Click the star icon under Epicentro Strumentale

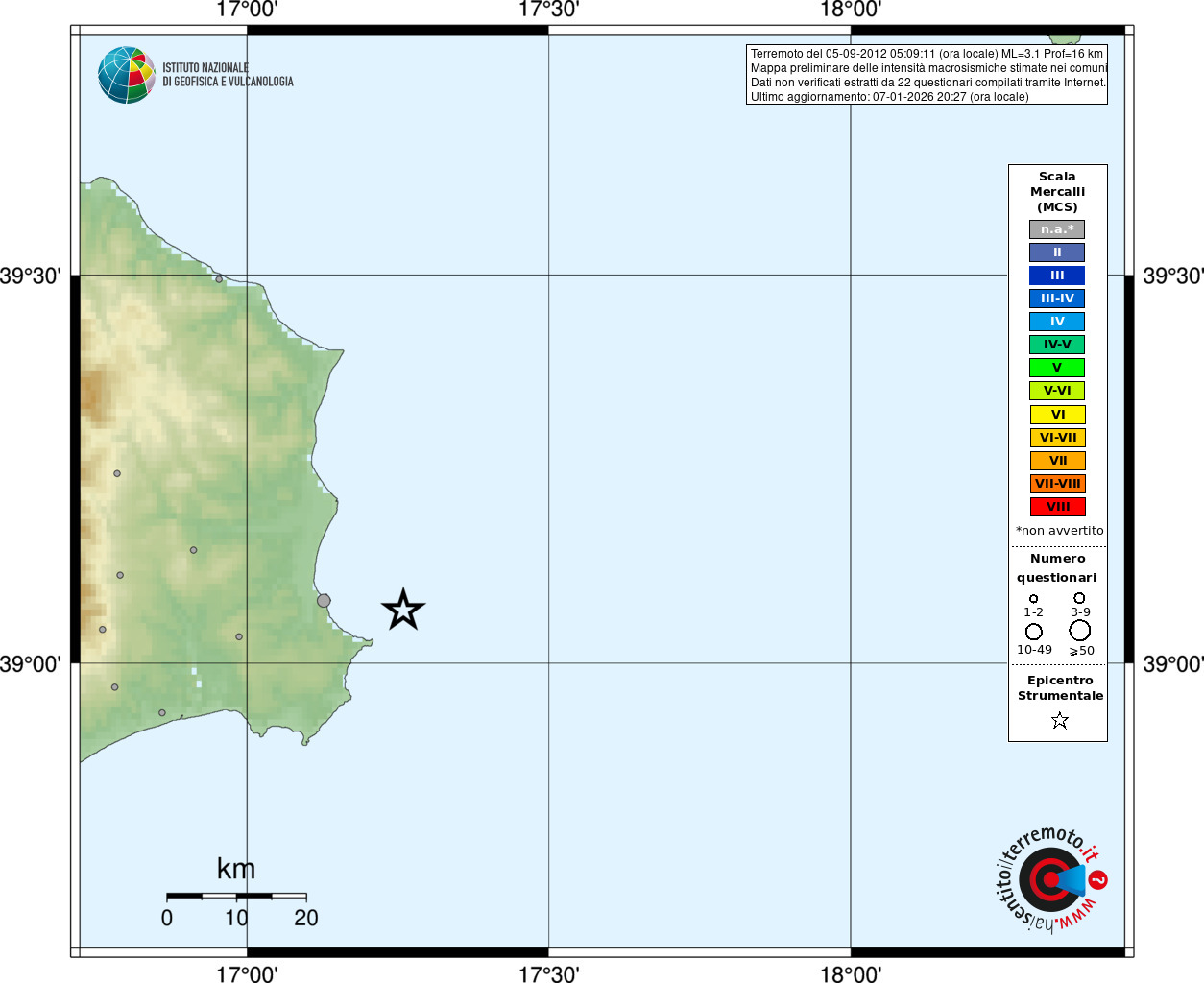point(1059,720)
